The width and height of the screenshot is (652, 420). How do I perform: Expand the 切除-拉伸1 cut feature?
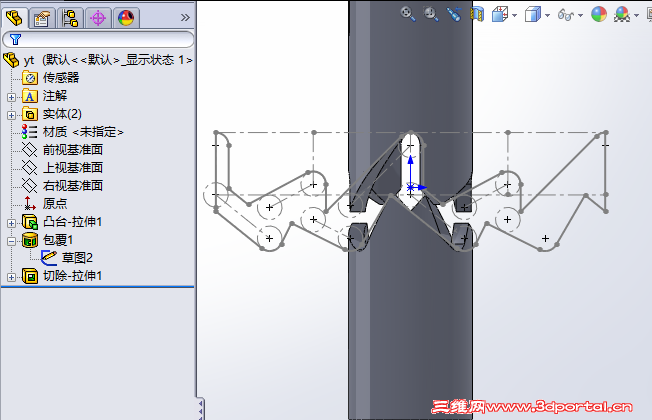point(11,277)
